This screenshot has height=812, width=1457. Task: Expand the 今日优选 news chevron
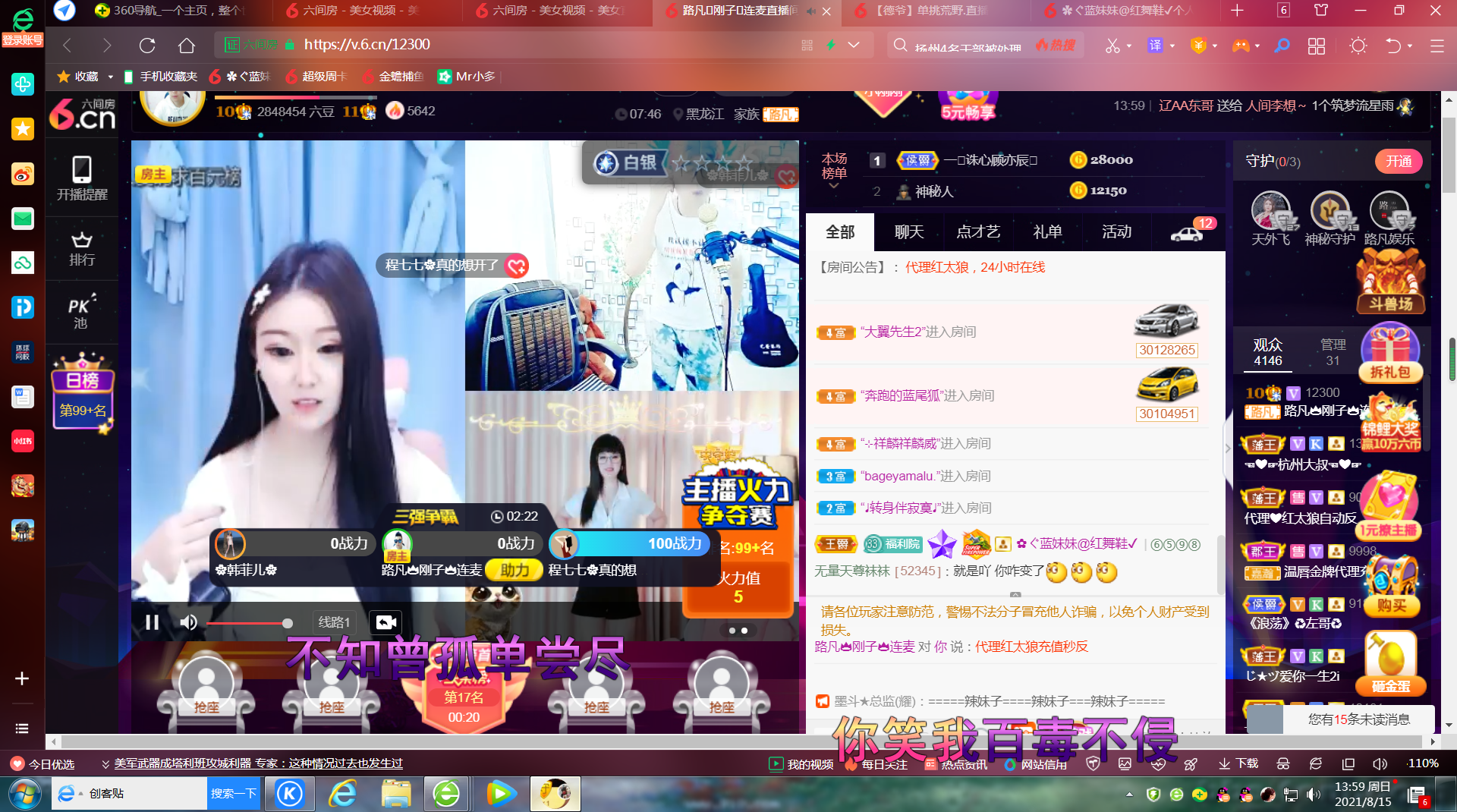click(105, 764)
